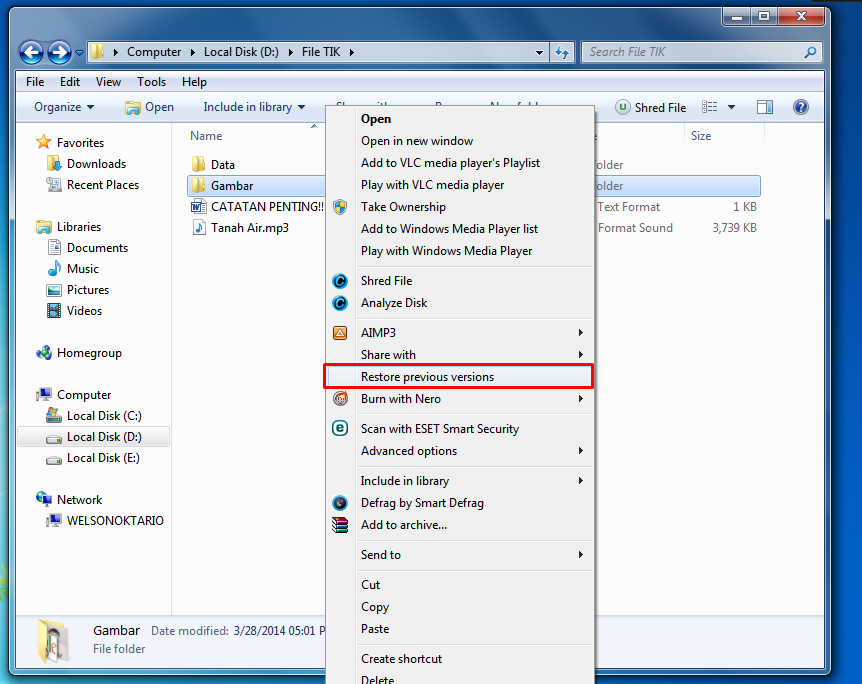The image size is (862, 684).
Task: Open the Tools menu
Action: 151,82
